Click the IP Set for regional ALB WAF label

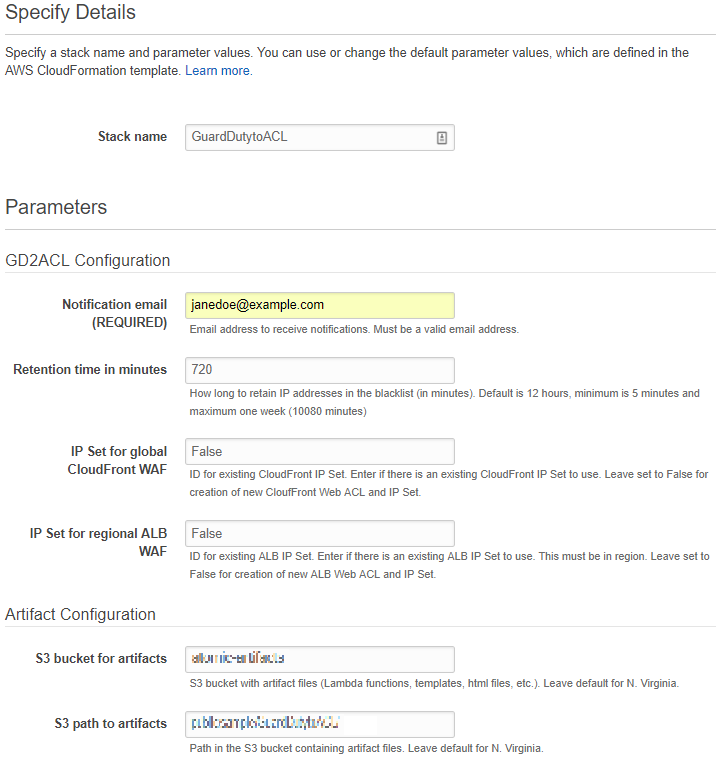(98, 543)
